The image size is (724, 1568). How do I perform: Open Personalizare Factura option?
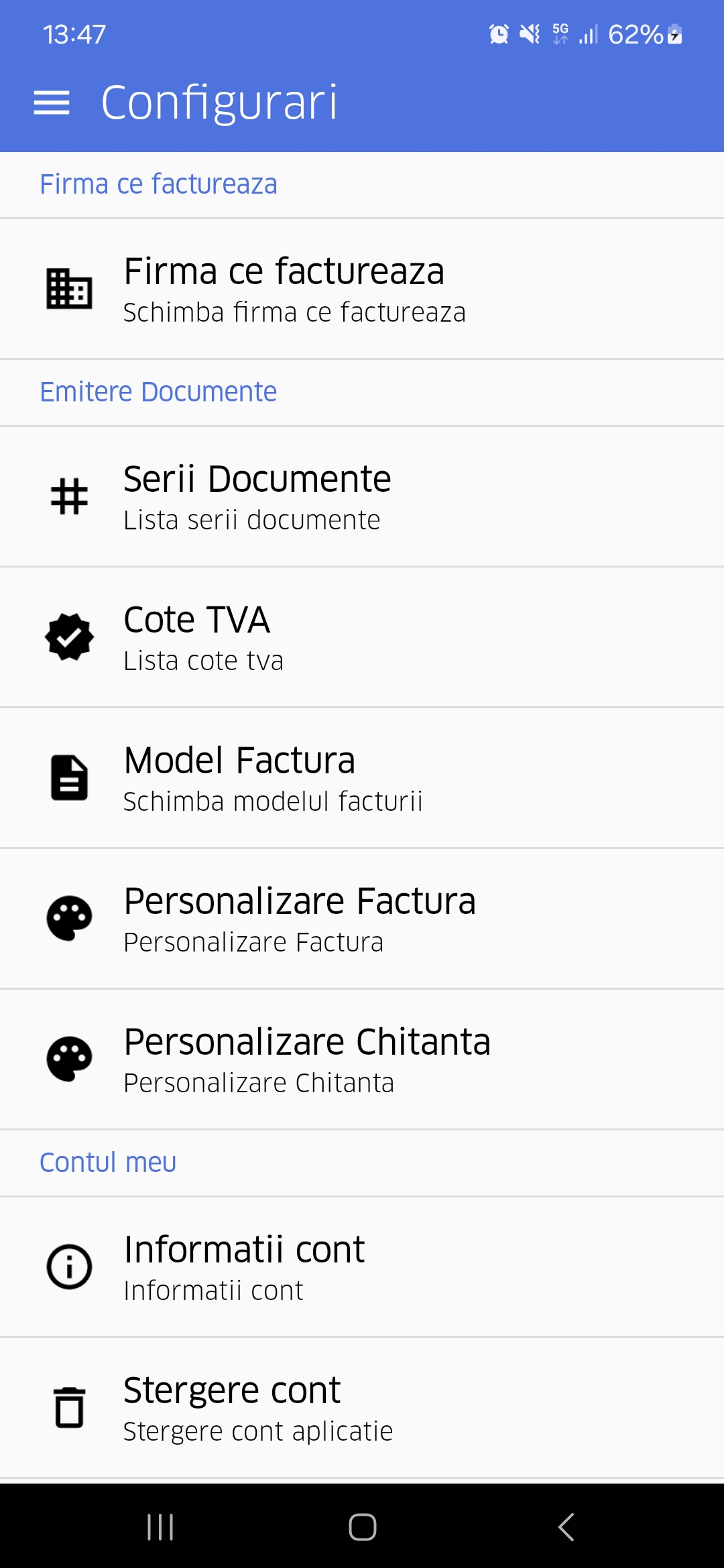pos(362,919)
